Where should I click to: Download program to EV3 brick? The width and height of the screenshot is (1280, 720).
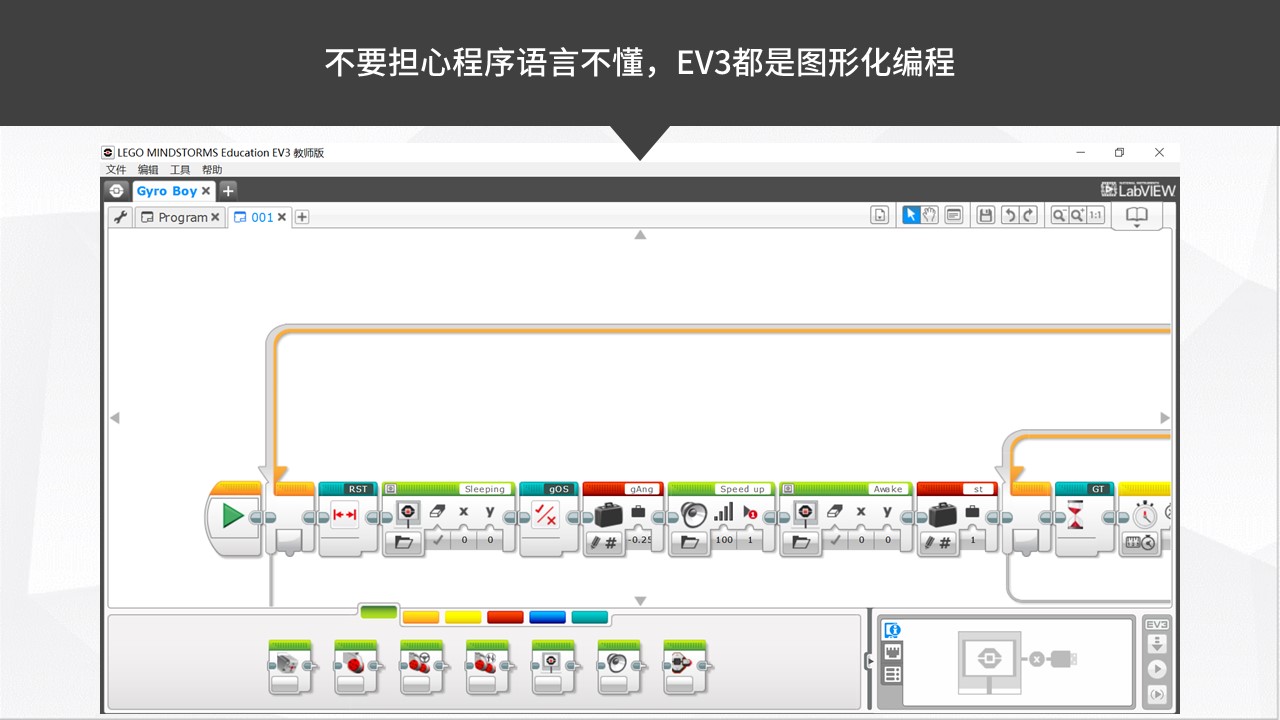coord(1157,645)
